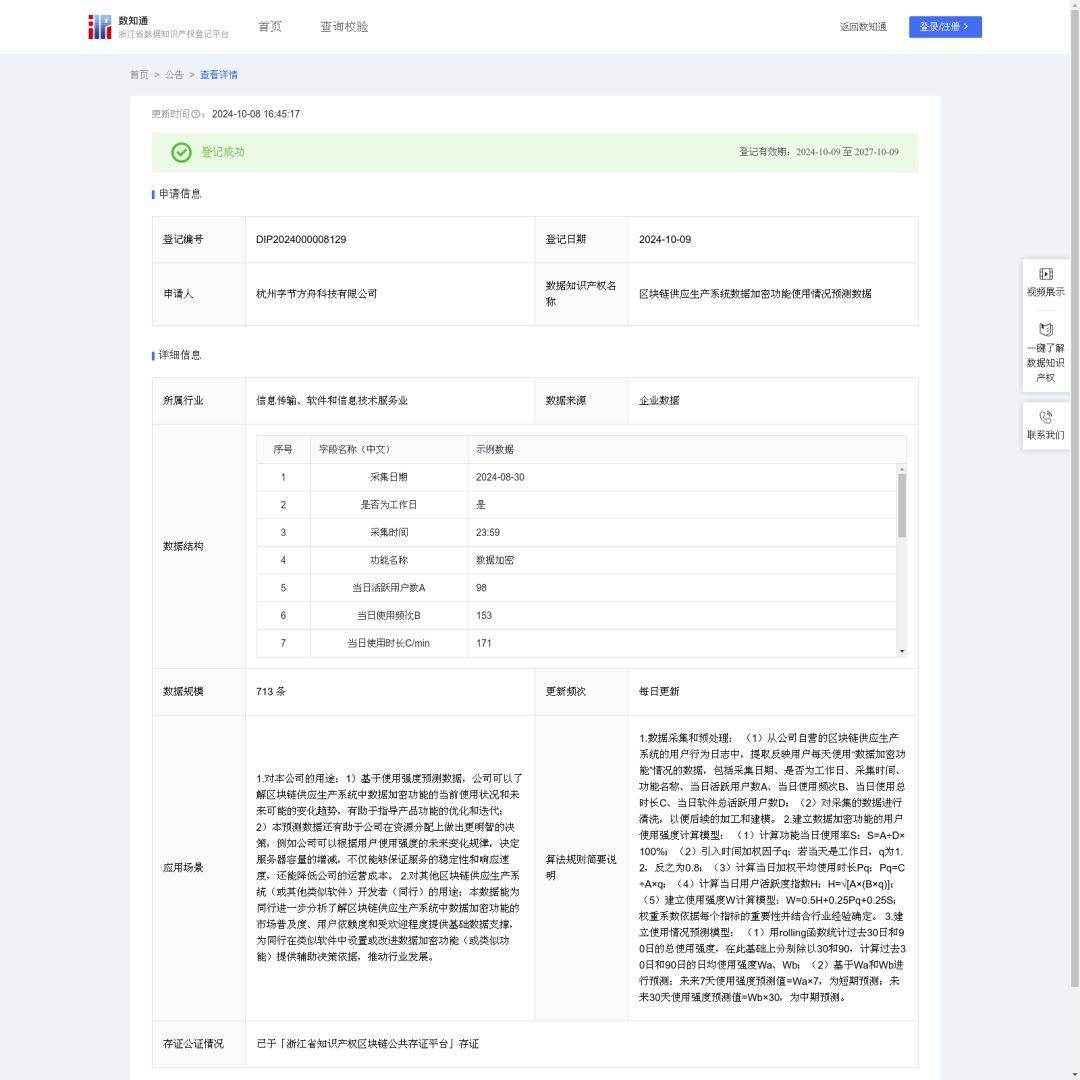Go to 公告 in the breadcrumb

174,74
